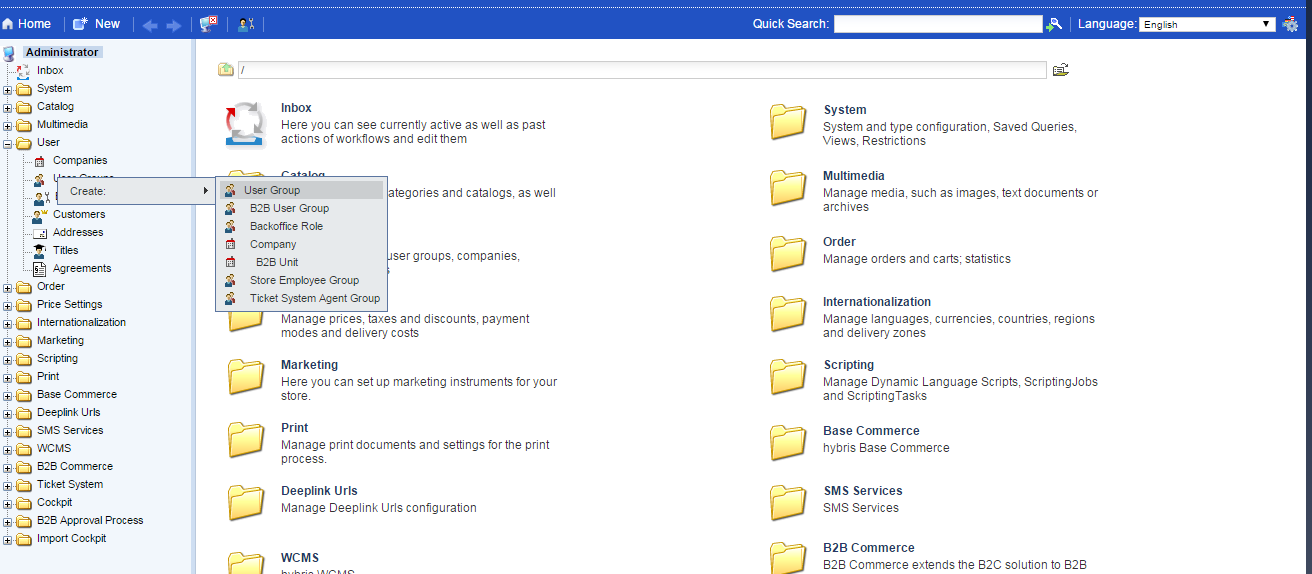This screenshot has height=574, width=1312.
Task: Open the Inbox workflow icon in main pane
Action: pos(246,124)
